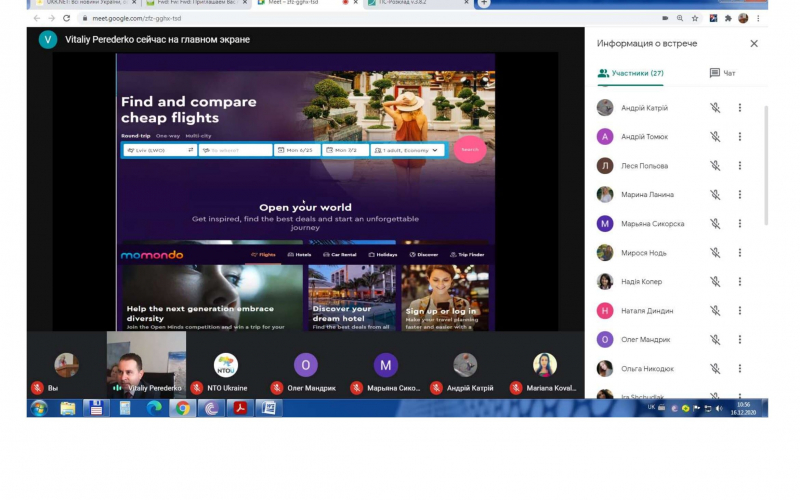
Task: Open the Windows Start menu
Action: (39, 408)
